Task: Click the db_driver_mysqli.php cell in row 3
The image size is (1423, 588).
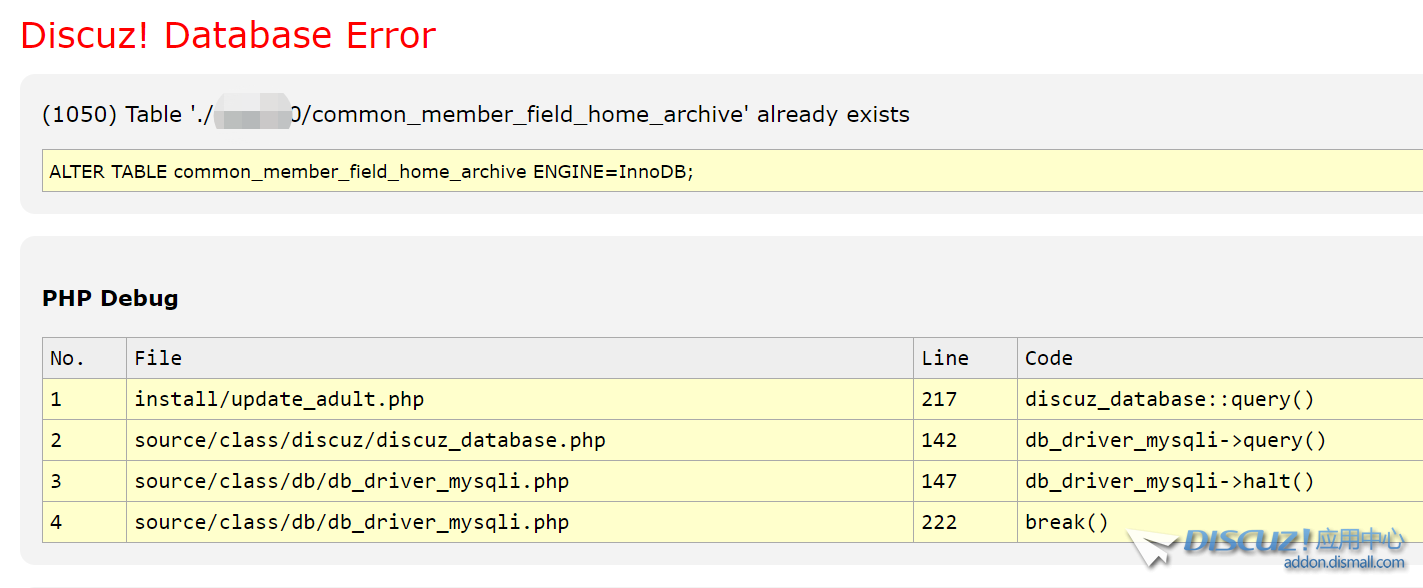Action: tap(352, 481)
